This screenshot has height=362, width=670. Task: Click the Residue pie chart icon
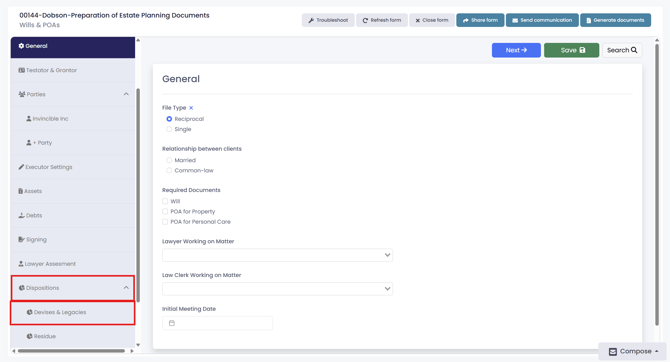tap(29, 336)
